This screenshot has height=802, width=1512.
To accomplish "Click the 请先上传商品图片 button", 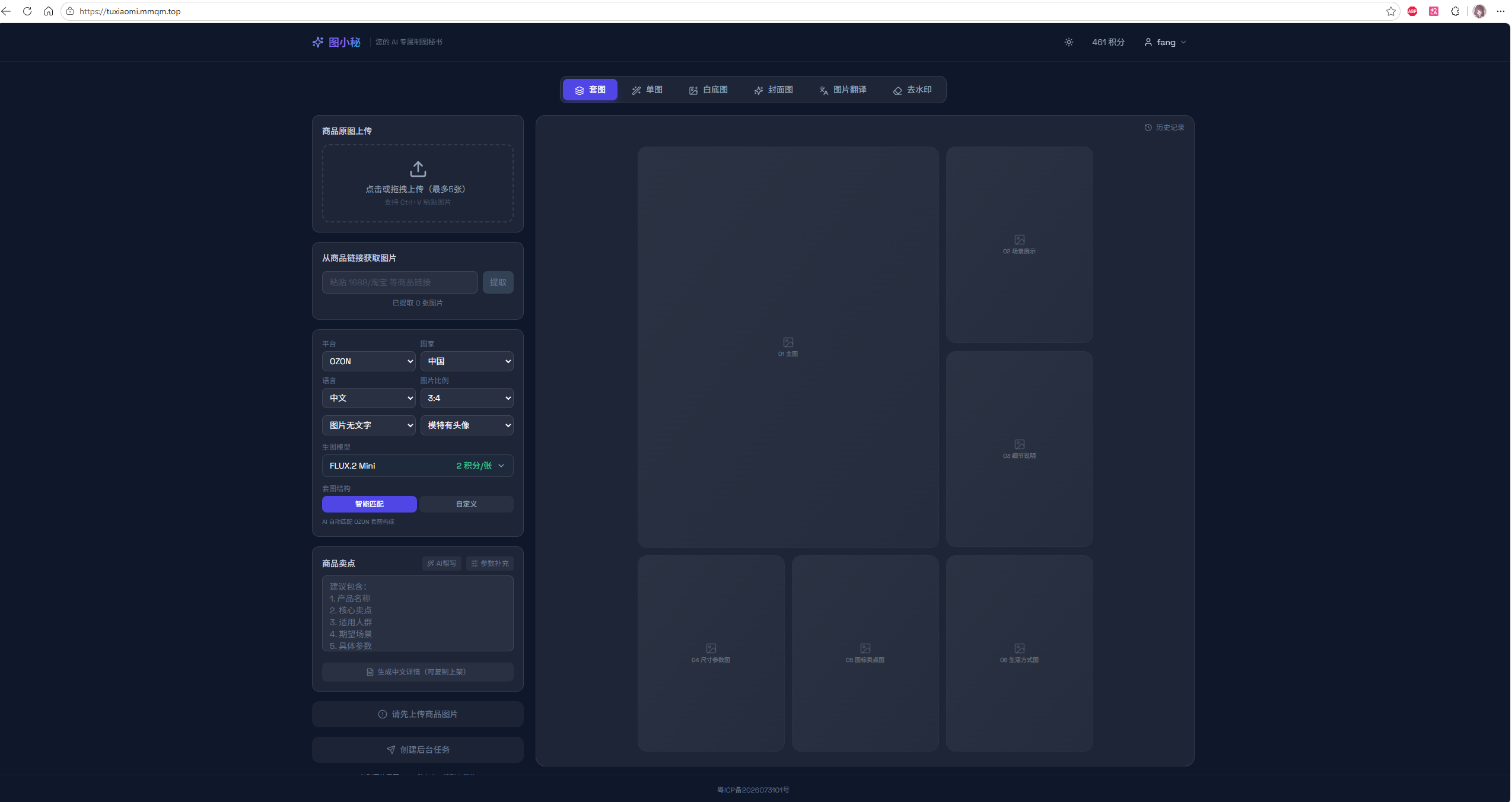I will pos(418,714).
